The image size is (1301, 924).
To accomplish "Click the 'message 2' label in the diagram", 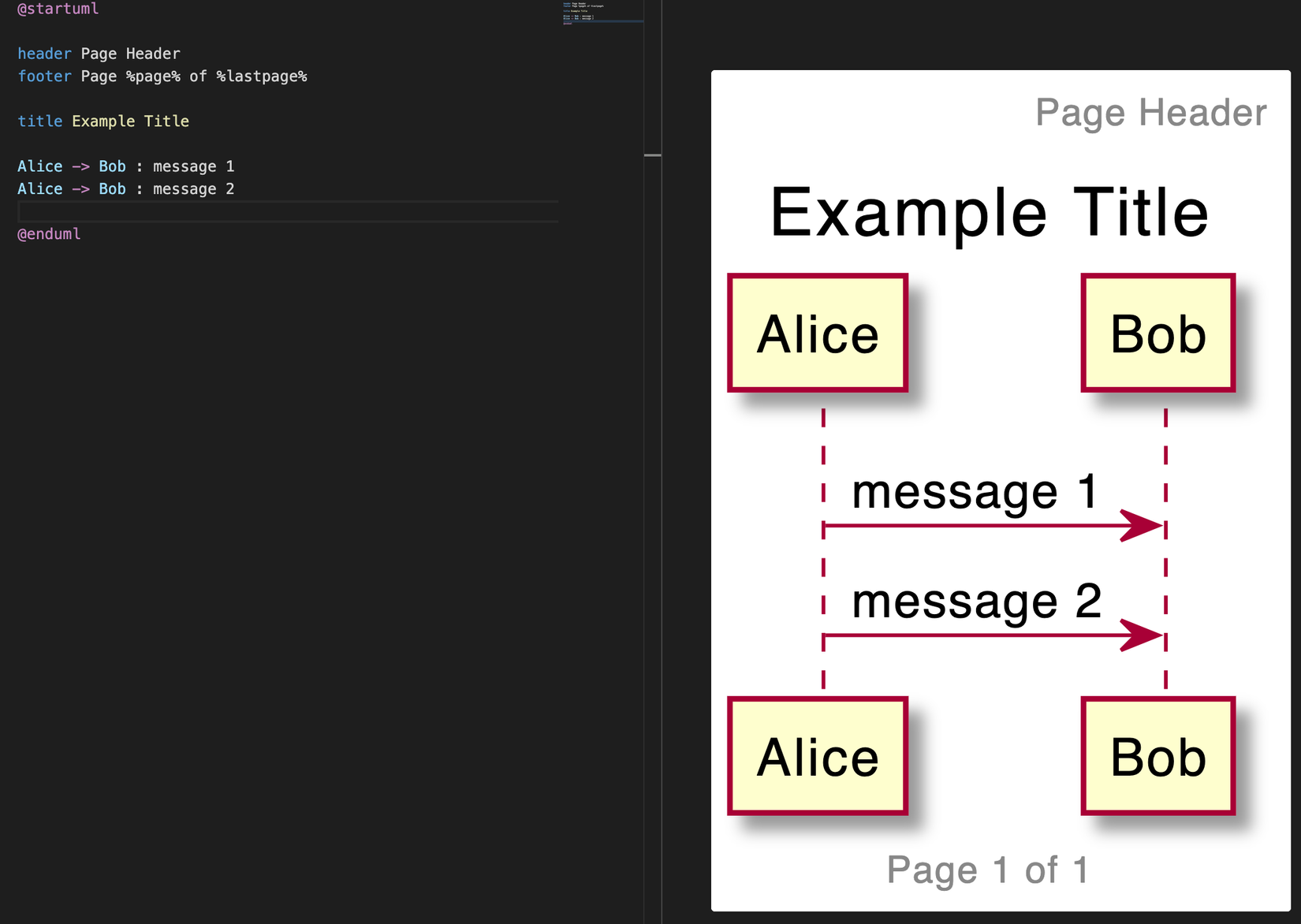I will 976,602.
